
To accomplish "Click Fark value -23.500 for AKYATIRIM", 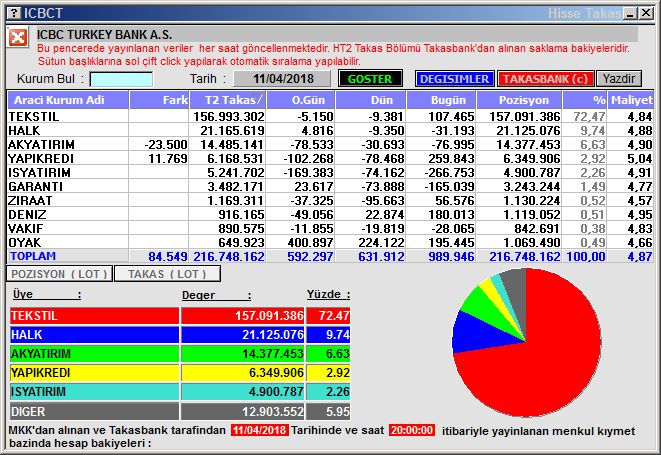I will pyautogui.click(x=166, y=145).
